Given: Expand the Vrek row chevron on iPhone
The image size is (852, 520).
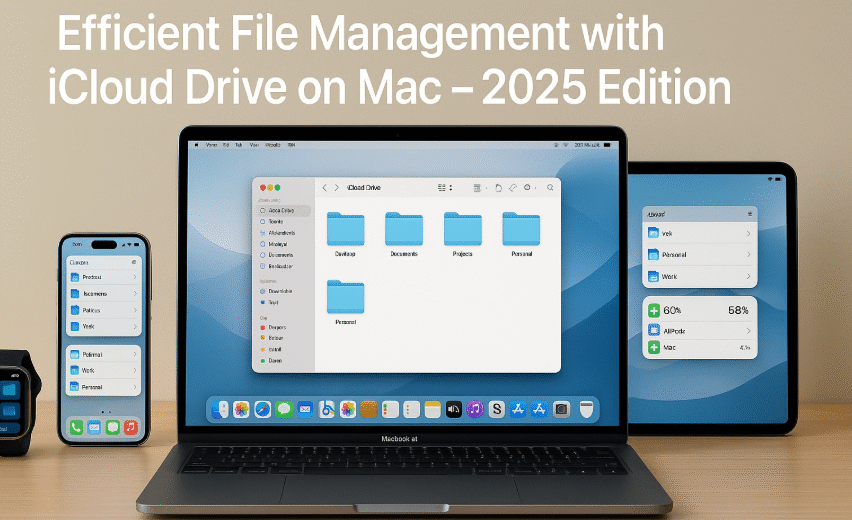Looking at the screenshot, I should tap(135, 327).
